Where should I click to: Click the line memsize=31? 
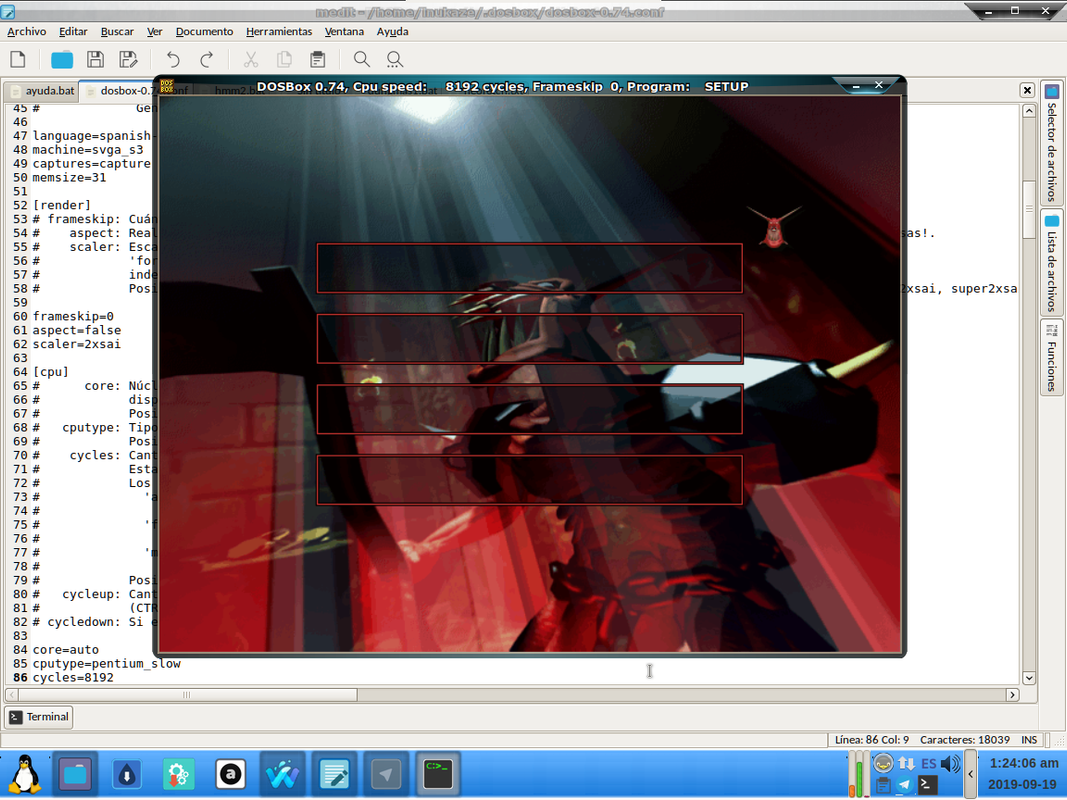click(69, 178)
